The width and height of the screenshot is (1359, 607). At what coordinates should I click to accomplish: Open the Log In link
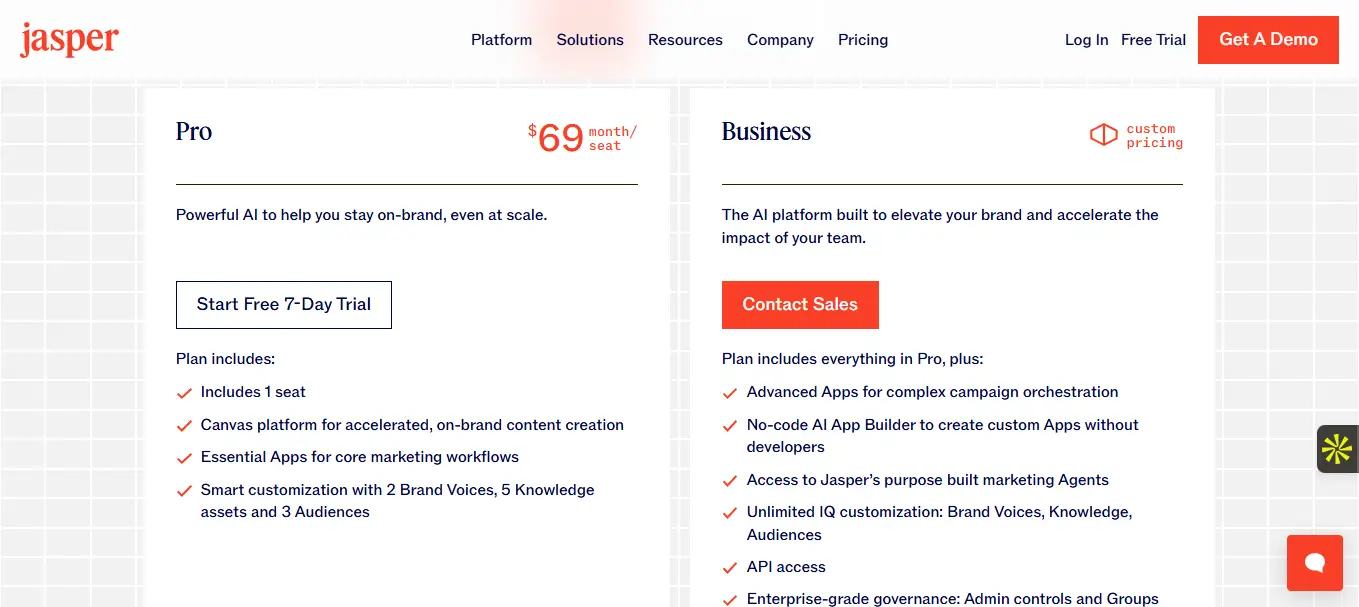point(1086,40)
